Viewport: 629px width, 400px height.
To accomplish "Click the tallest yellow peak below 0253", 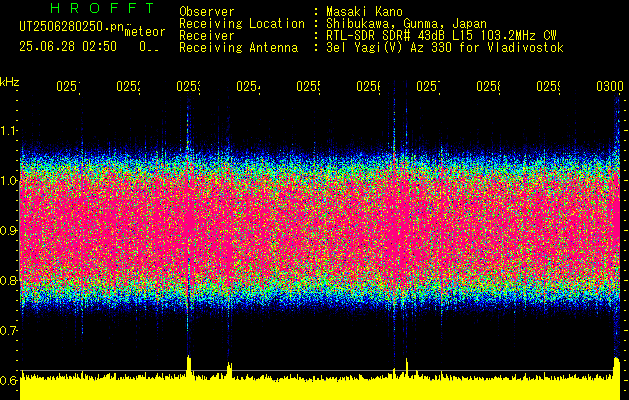I will [x=189, y=366].
